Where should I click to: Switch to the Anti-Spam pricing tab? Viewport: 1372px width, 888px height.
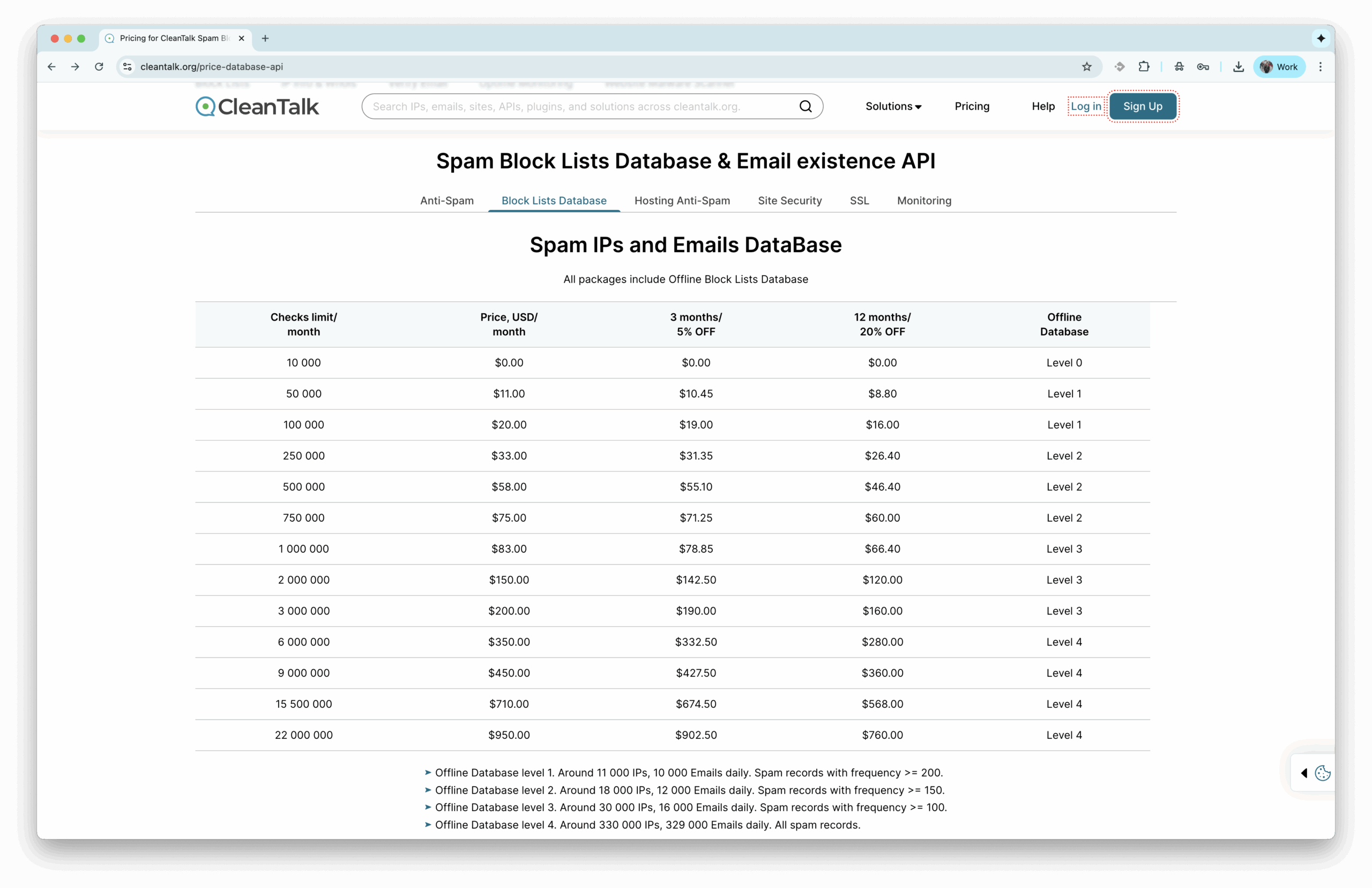(446, 201)
